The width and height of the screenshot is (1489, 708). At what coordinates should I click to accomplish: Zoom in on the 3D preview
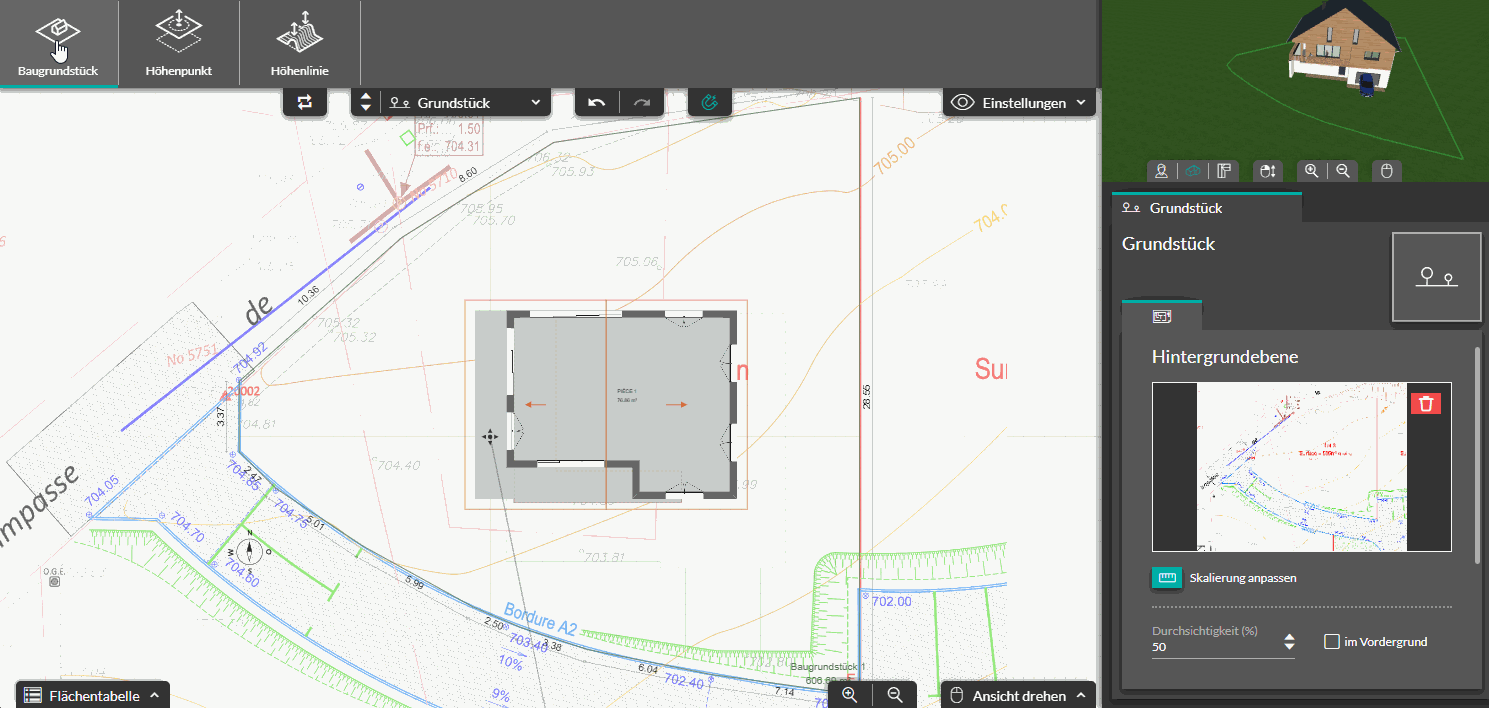point(1311,171)
